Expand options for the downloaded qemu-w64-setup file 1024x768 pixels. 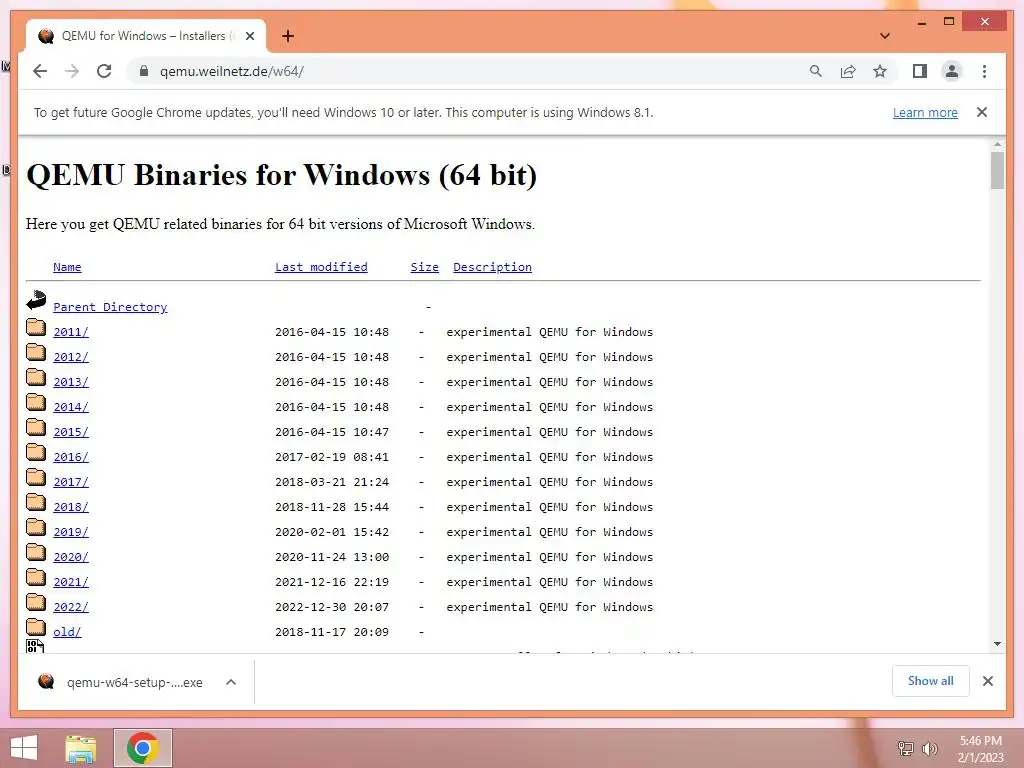231,682
